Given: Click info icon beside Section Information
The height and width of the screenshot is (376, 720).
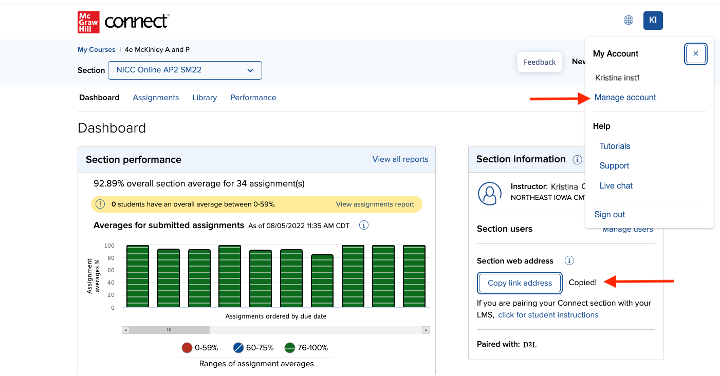Looking at the screenshot, I should pyautogui.click(x=577, y=159).
